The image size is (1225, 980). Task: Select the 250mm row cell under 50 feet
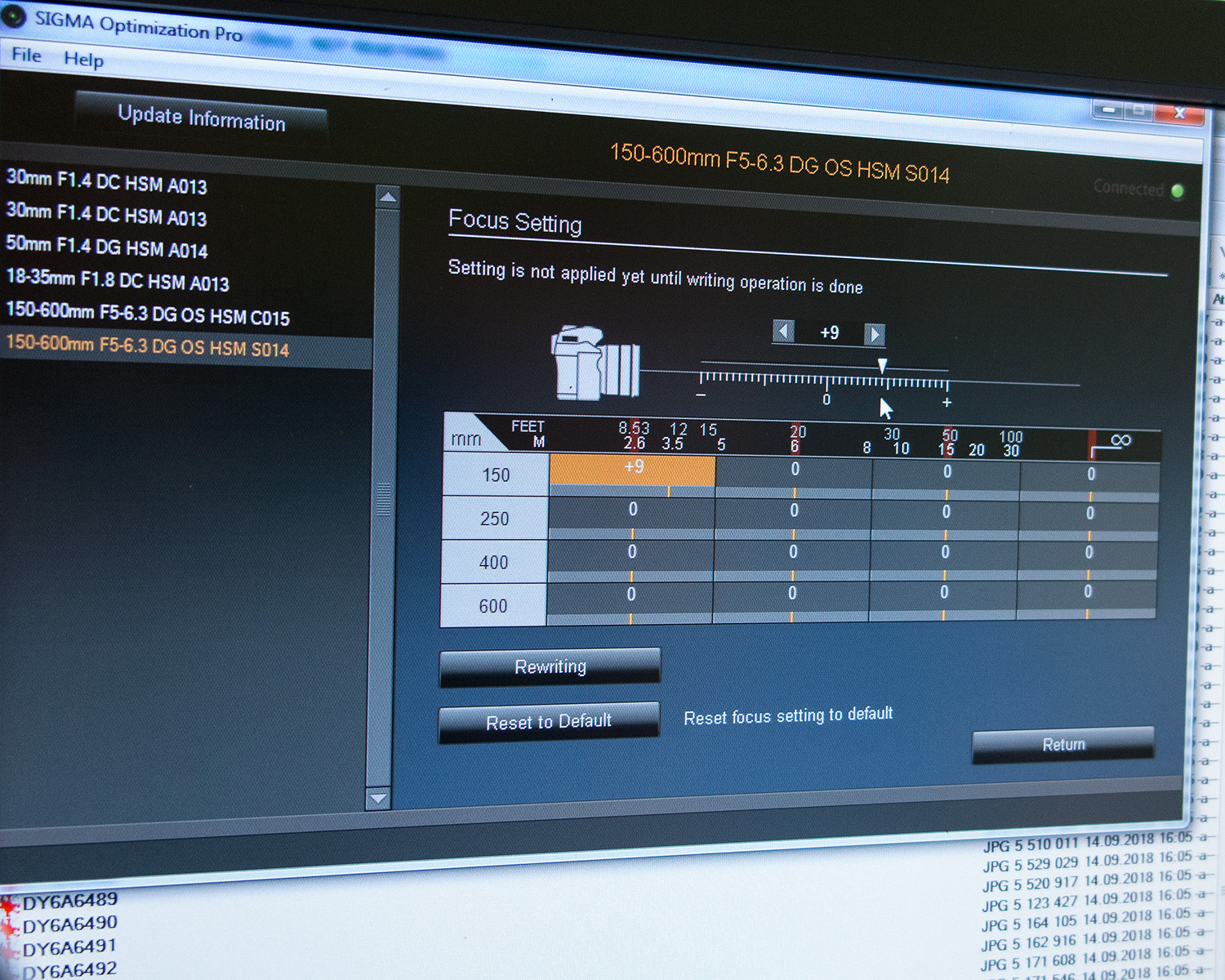click(x=946, y=521)
